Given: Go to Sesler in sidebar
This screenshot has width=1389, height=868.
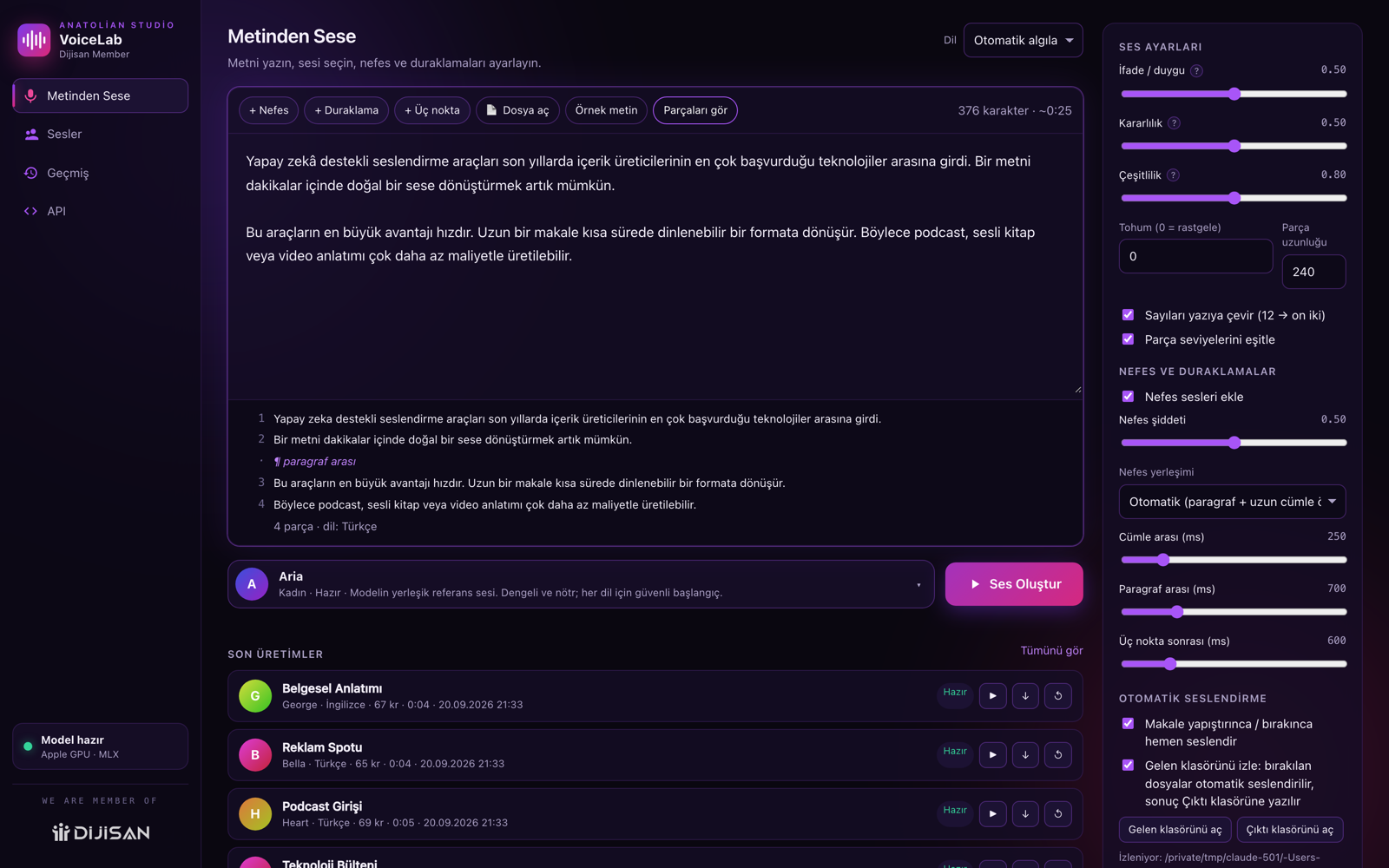Looking at the screenshot, I should click(x=101, y=135).
